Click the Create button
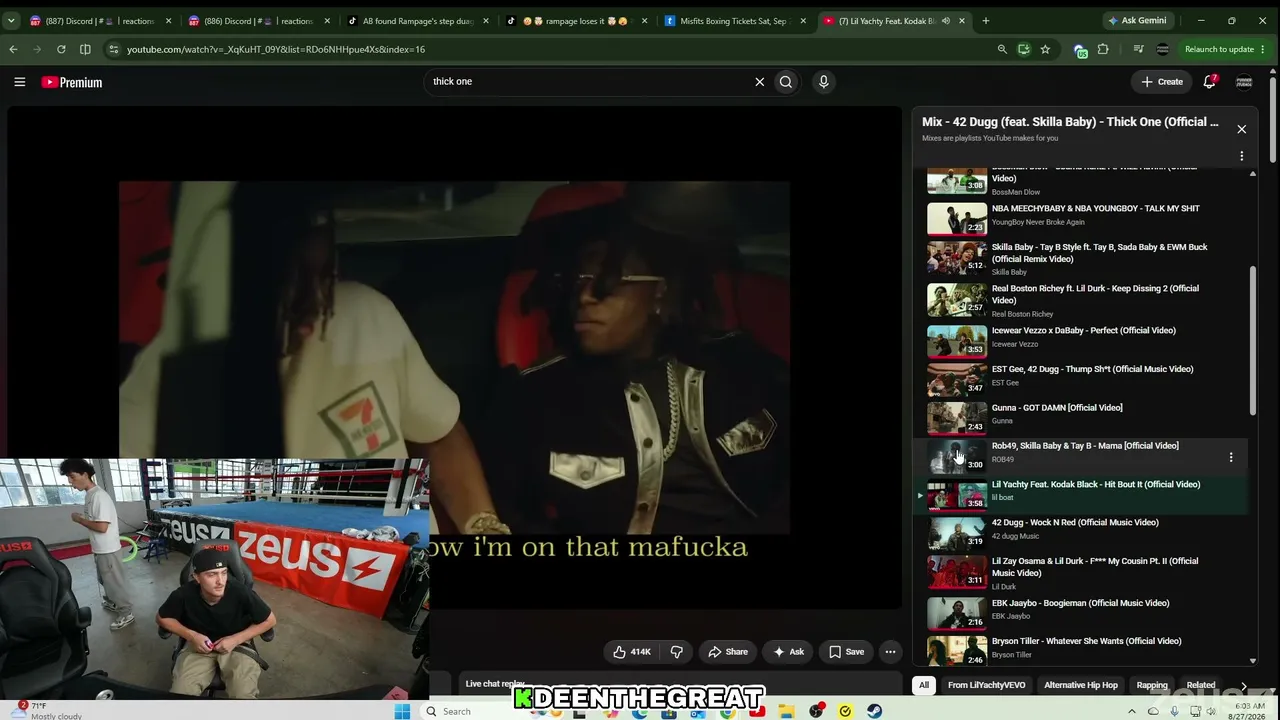Viewport: 1280px width, 720px height. 1162,82
